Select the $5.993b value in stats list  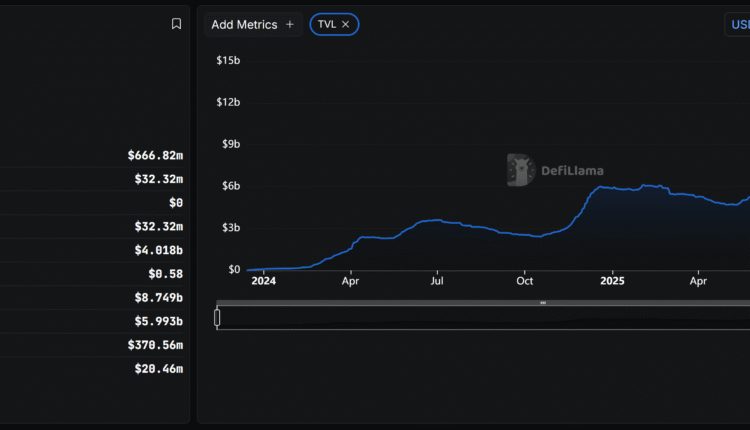159,321
